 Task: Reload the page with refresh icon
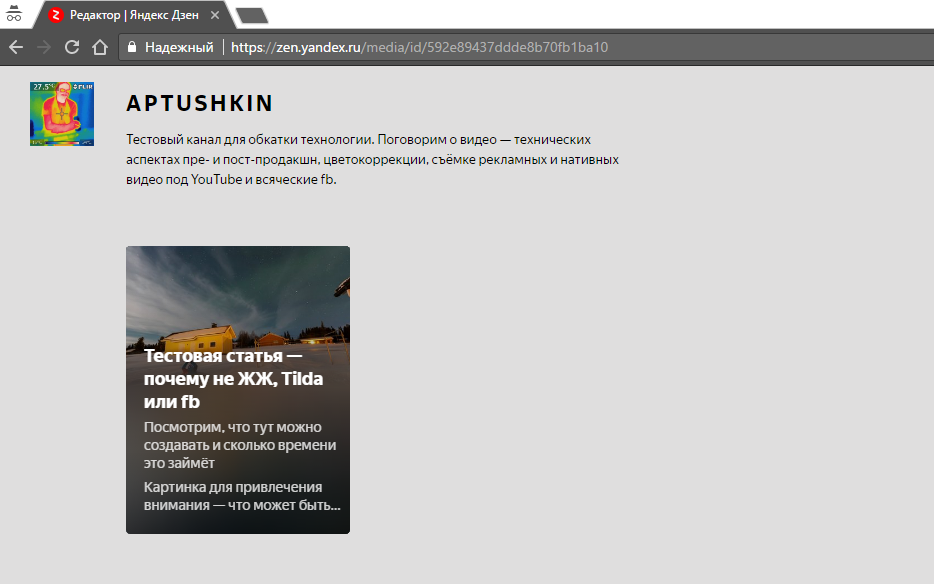pos(72,47)
